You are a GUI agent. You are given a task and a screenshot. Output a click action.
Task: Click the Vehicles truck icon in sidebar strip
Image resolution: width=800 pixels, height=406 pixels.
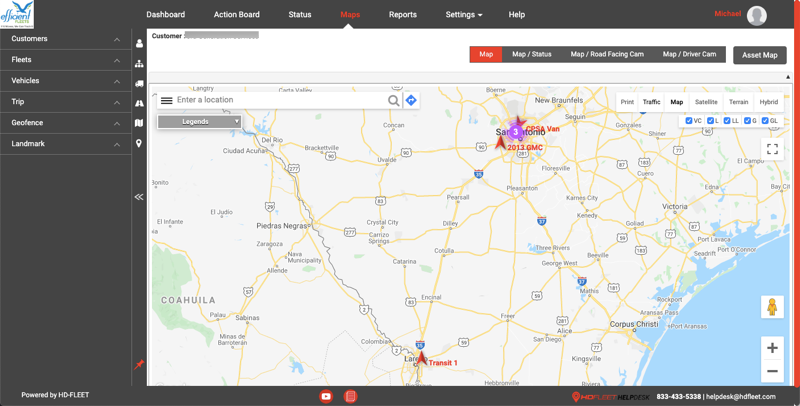click(139, 84)
